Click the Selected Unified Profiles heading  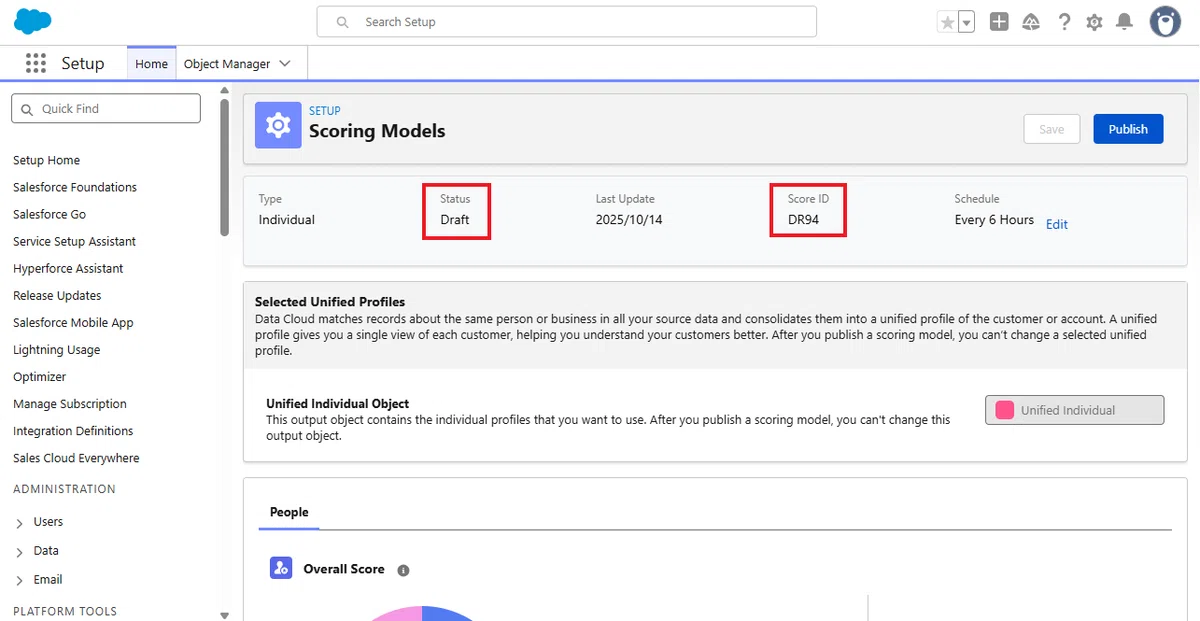click(330, 301)
